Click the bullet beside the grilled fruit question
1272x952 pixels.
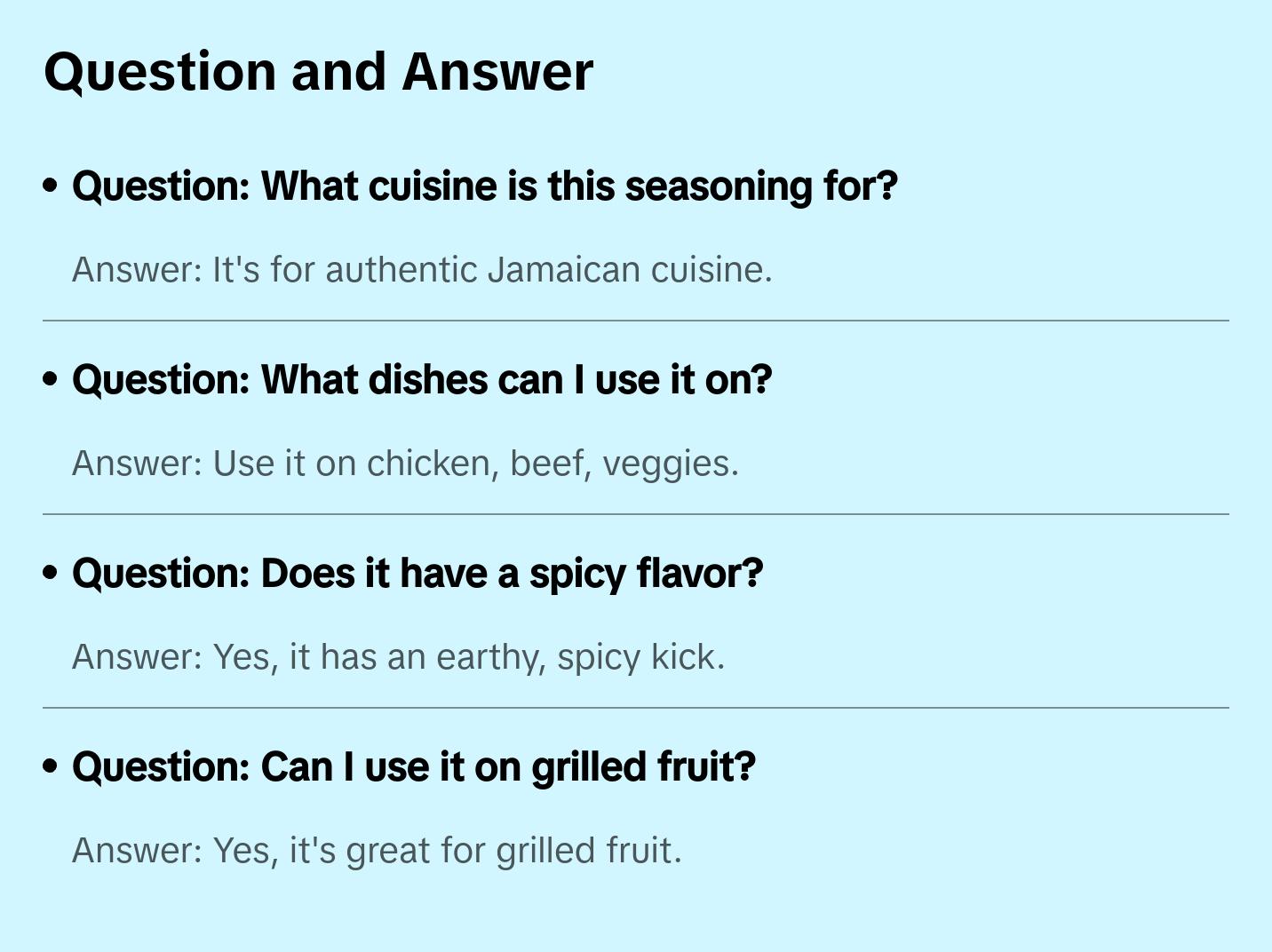[x=51, y=767]
